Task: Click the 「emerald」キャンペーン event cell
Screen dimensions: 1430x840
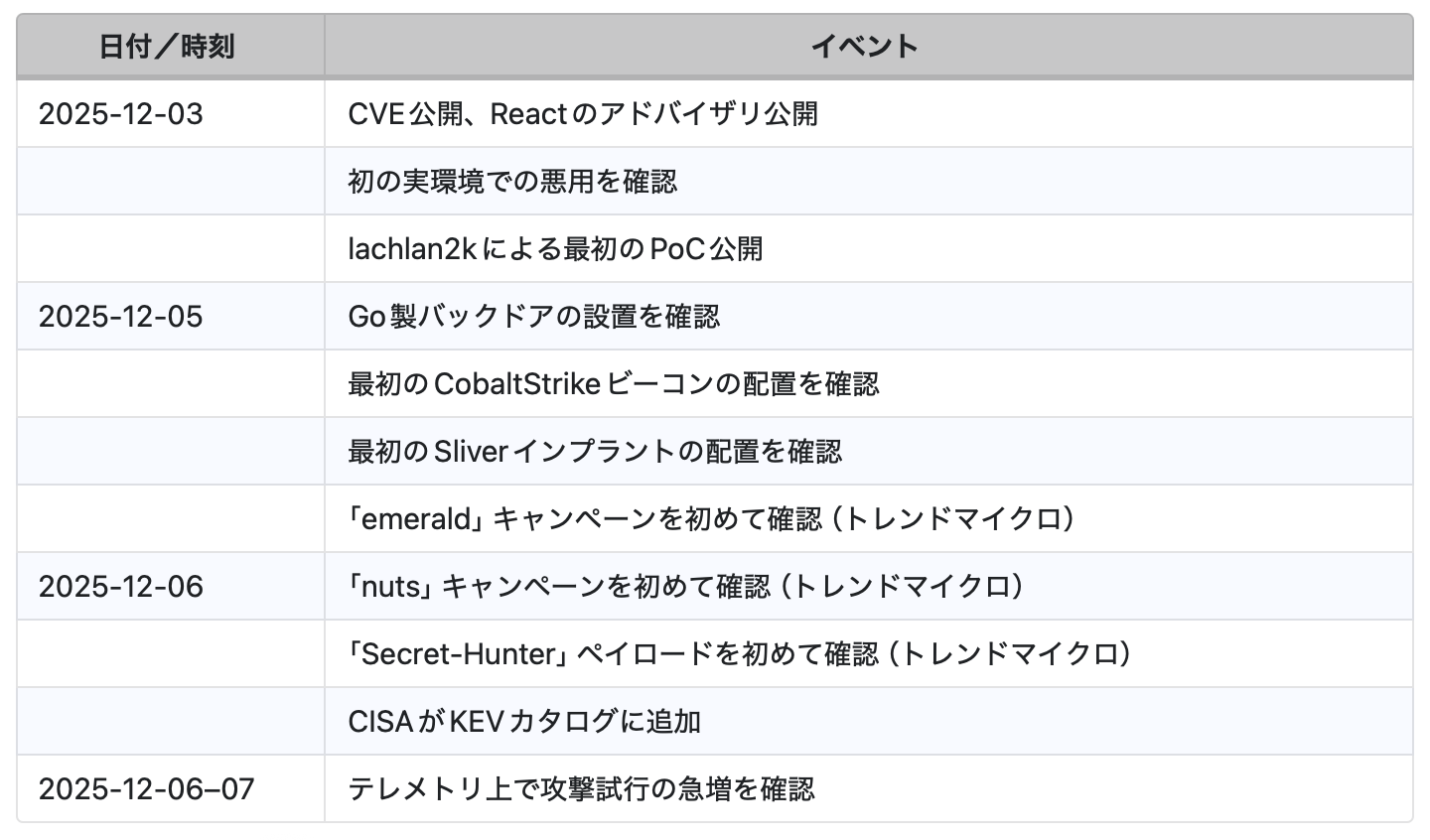Action: coord(710,519)
